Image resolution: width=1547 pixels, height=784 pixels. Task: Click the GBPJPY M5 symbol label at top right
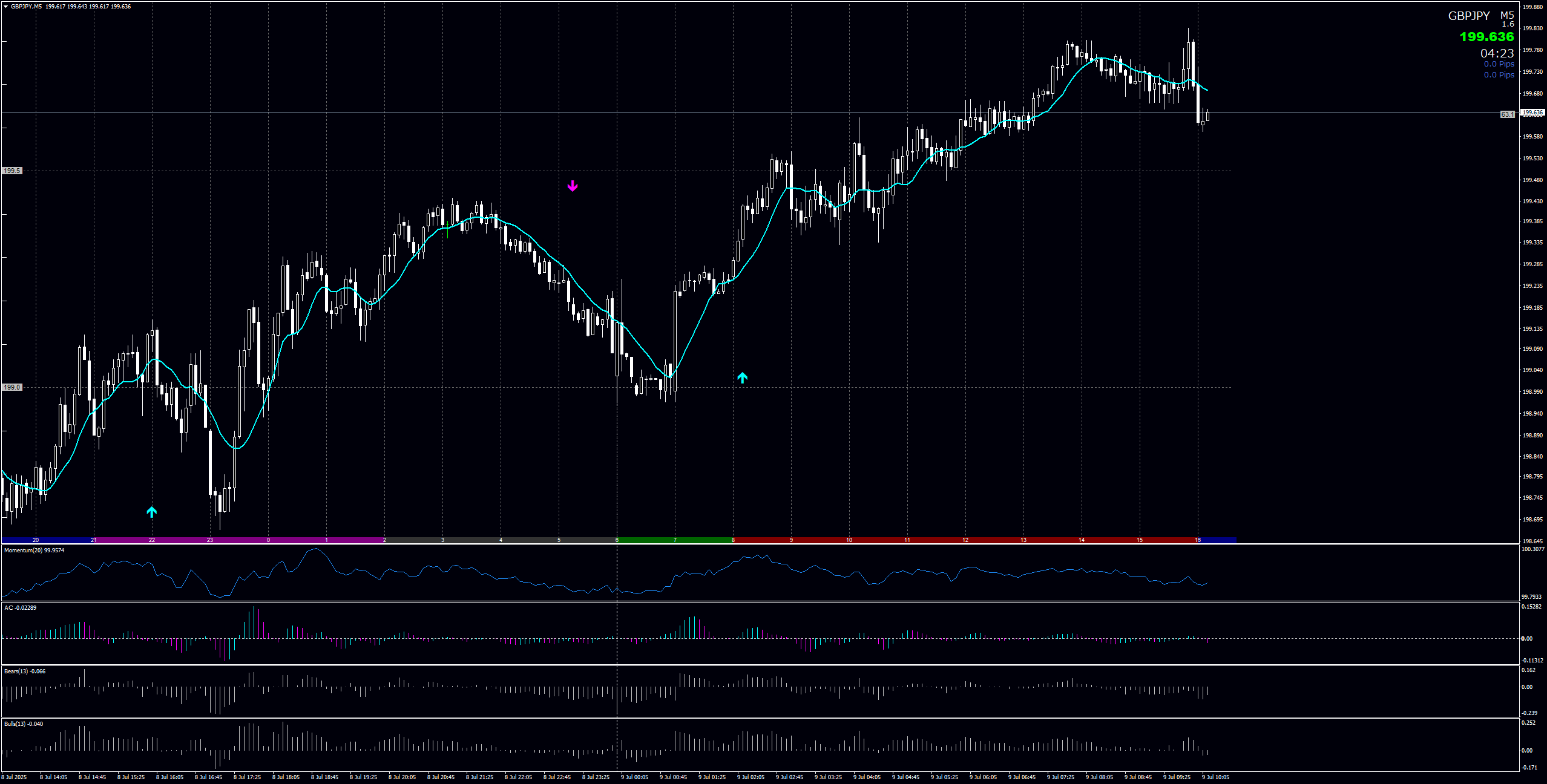[x=1481, y=16]
